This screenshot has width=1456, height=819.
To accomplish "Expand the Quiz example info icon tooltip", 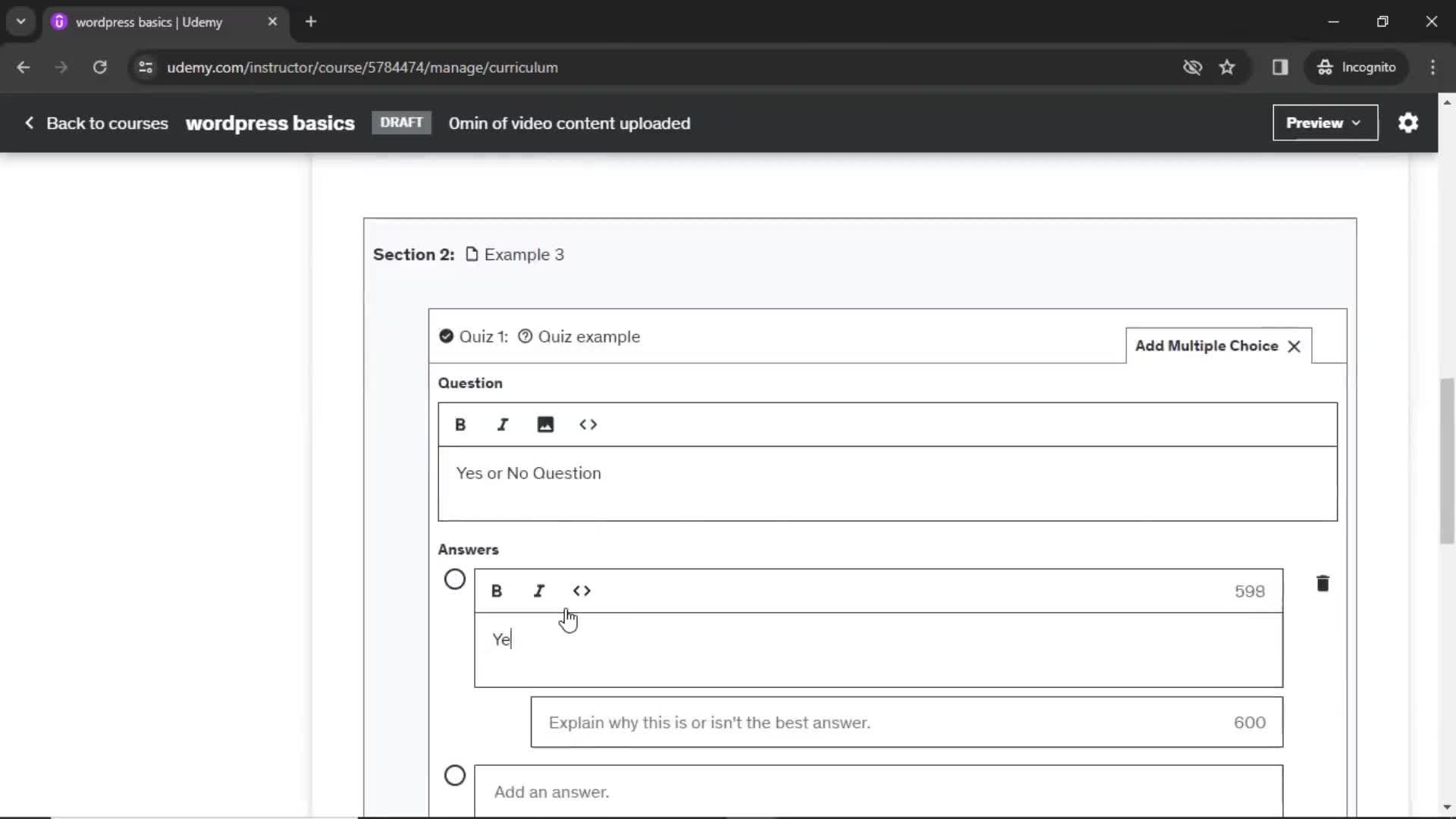I will [x=524, y=337].
